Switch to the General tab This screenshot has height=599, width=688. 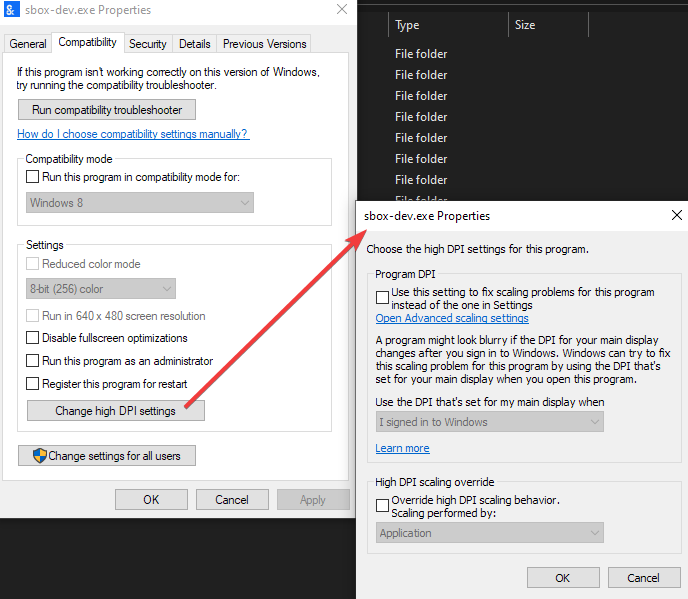28,44
